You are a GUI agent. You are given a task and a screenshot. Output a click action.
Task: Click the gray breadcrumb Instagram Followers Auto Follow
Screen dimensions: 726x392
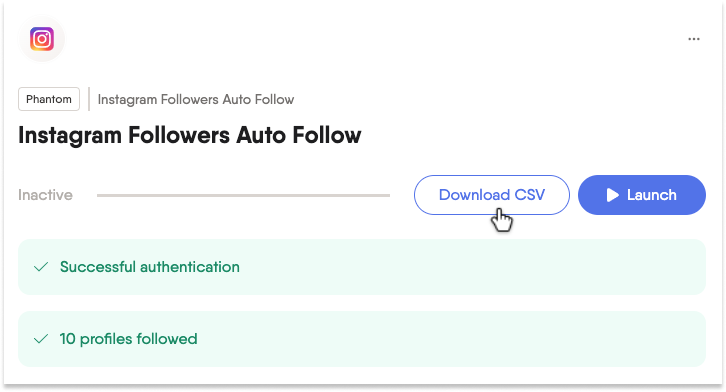click(x=196, y=100)
